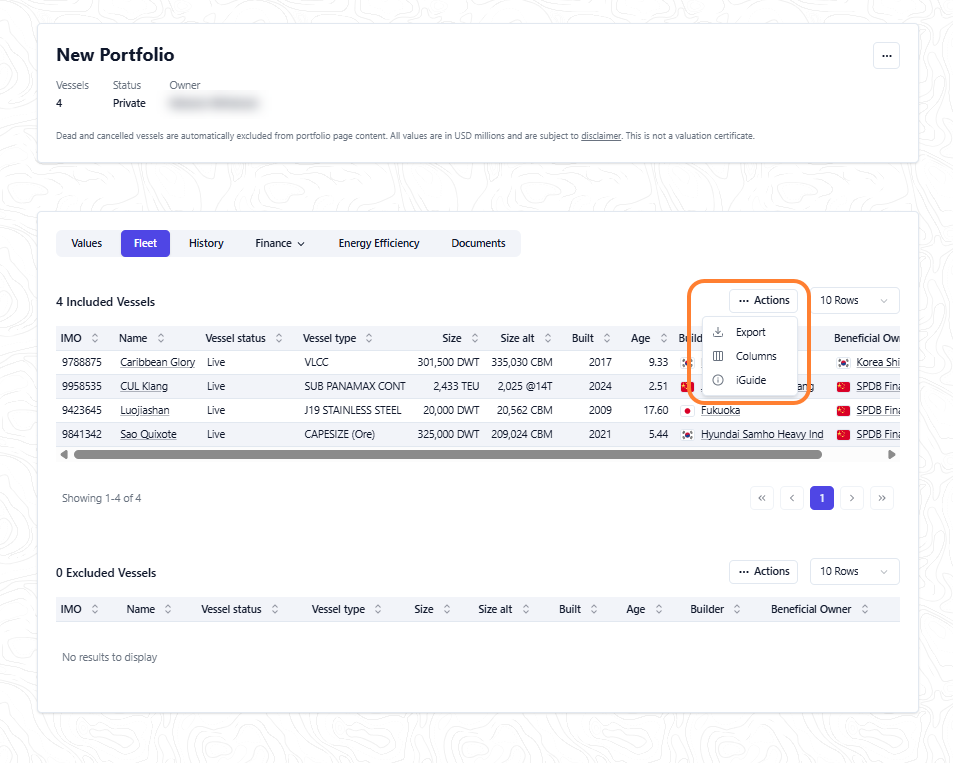This screenshot has width=953, height=763.
Task: Sort excluded vessels by Beneficial Owner
Action: coord(865,609)
